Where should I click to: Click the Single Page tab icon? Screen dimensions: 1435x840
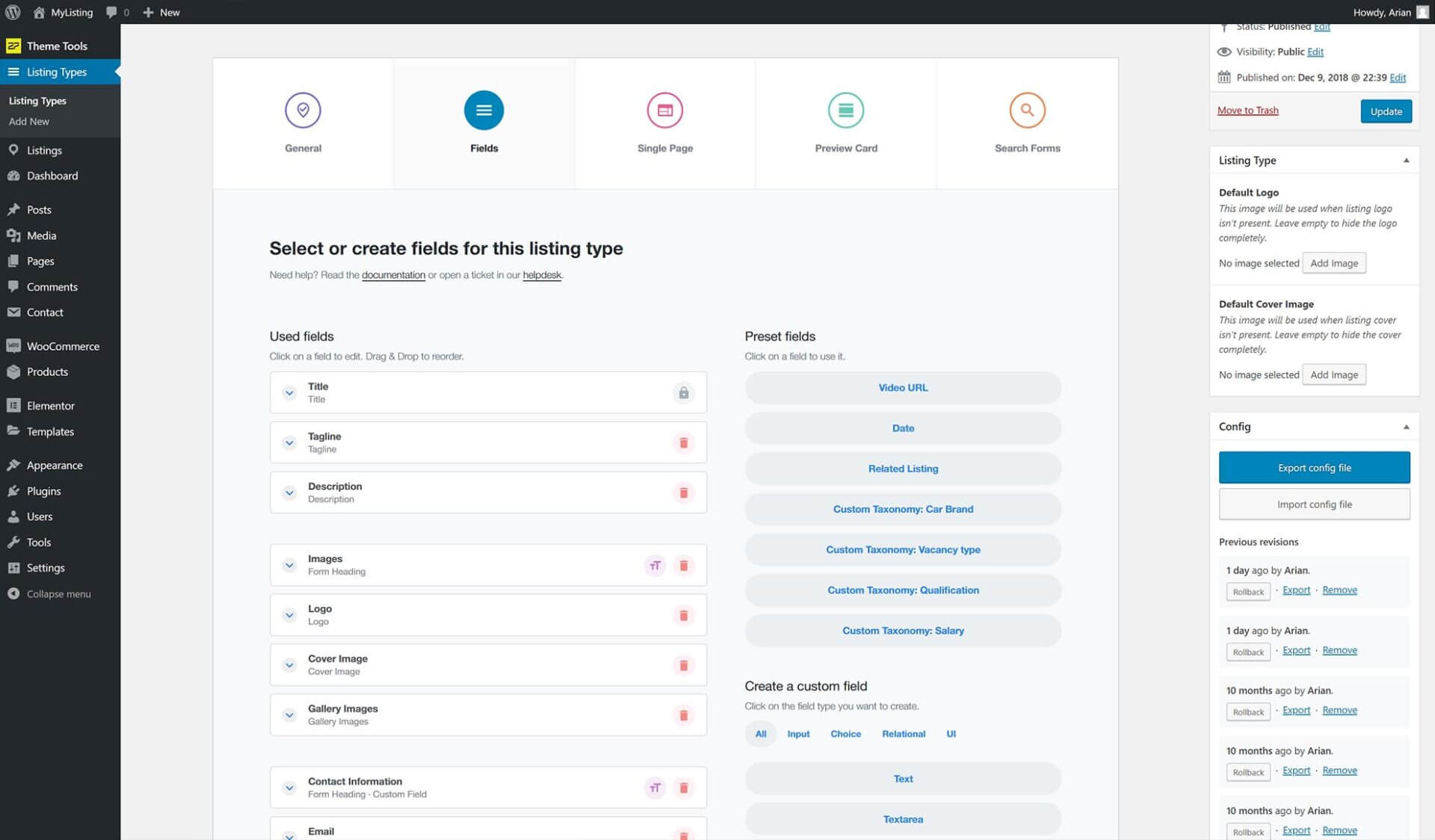click(x=664, y=110)
